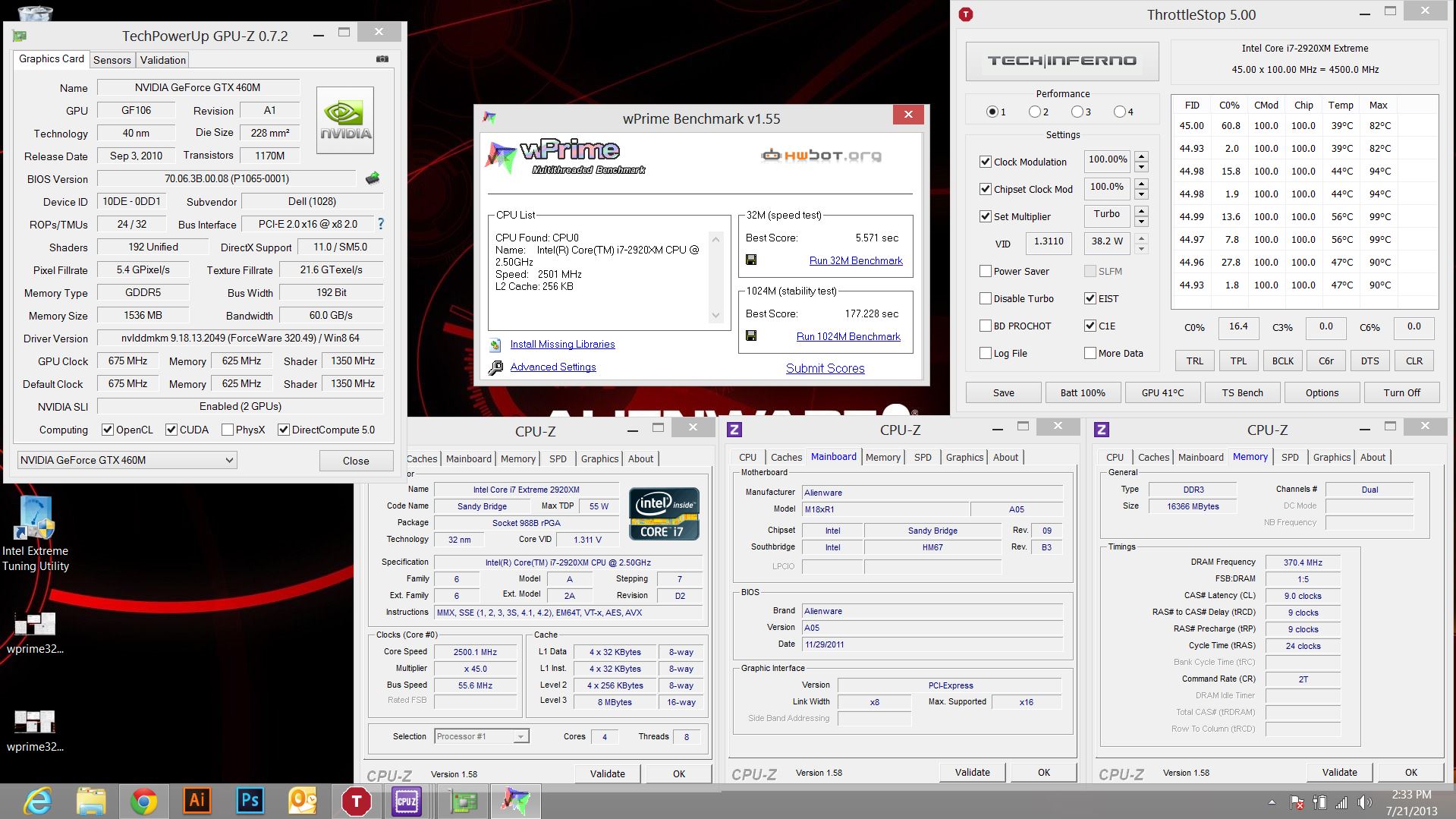Viewport: 1456px width, 819px height.
Task: Click the CPU List scroll up arrow in wPrime
Action: coord(715,239)
